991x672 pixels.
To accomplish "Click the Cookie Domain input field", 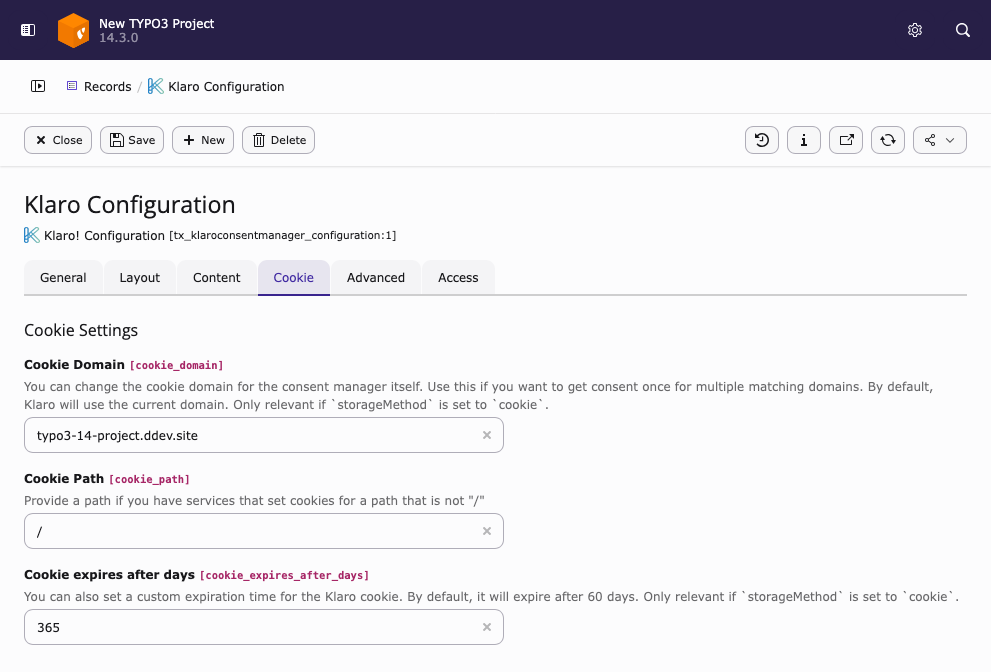I will coord(264,435).
